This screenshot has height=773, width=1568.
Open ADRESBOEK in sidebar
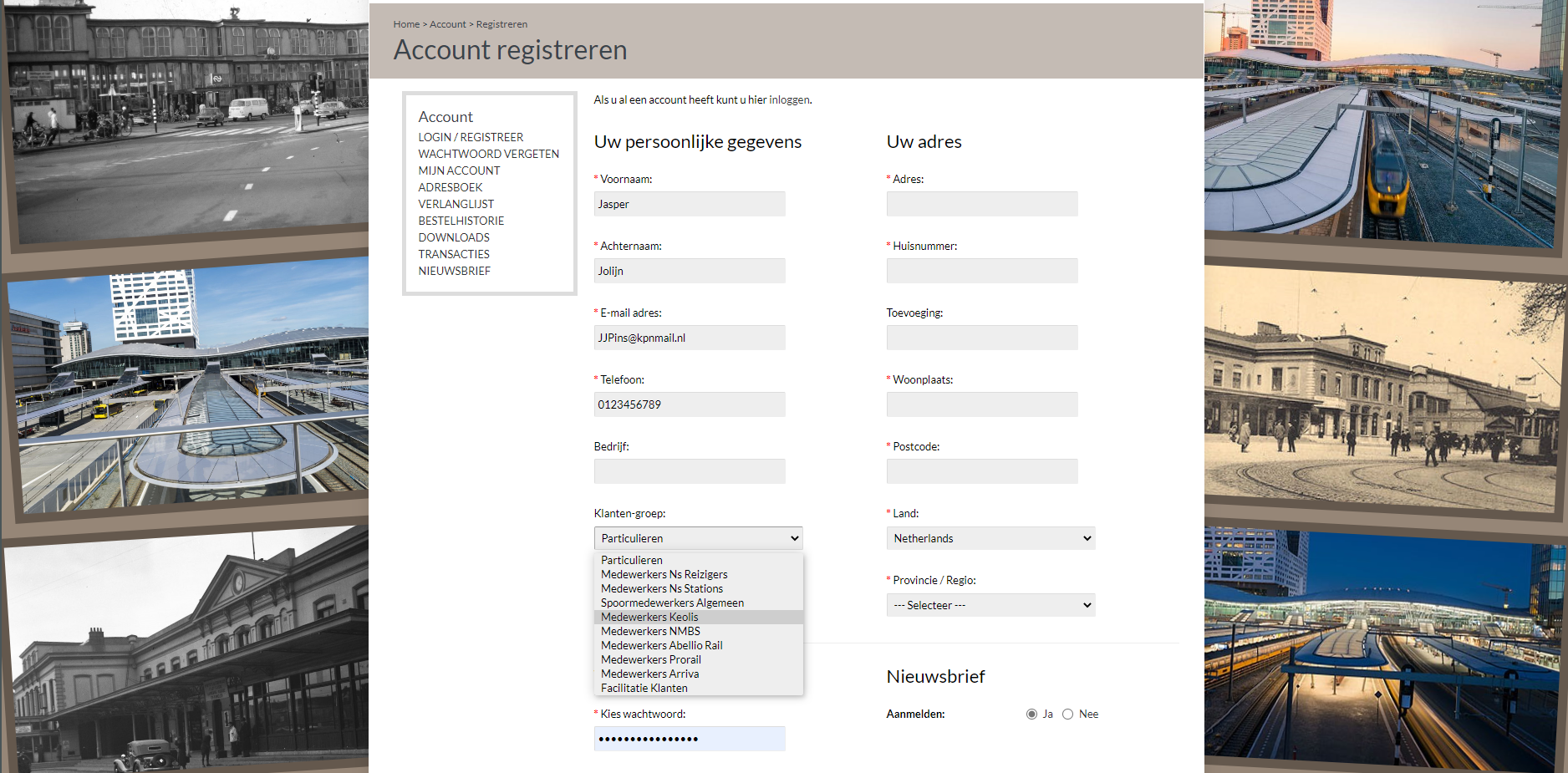[451, 187]
